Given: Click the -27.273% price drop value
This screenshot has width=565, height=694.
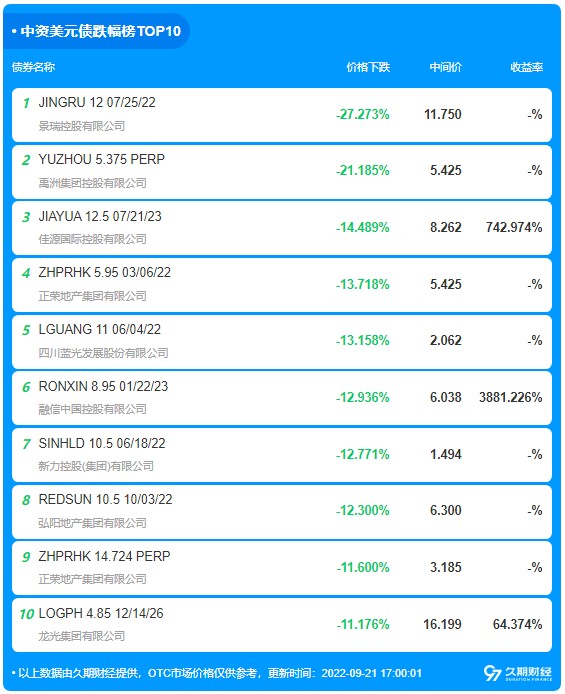Looking at the screenshot, I should point(363,114).
